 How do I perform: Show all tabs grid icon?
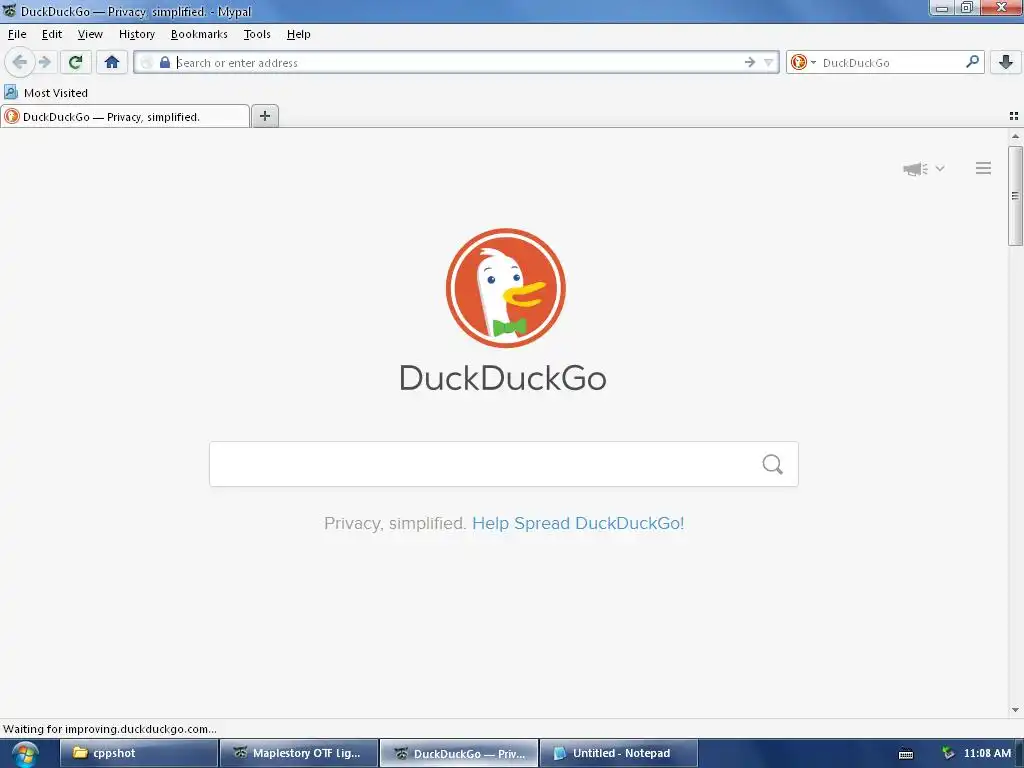point(1014,116)
